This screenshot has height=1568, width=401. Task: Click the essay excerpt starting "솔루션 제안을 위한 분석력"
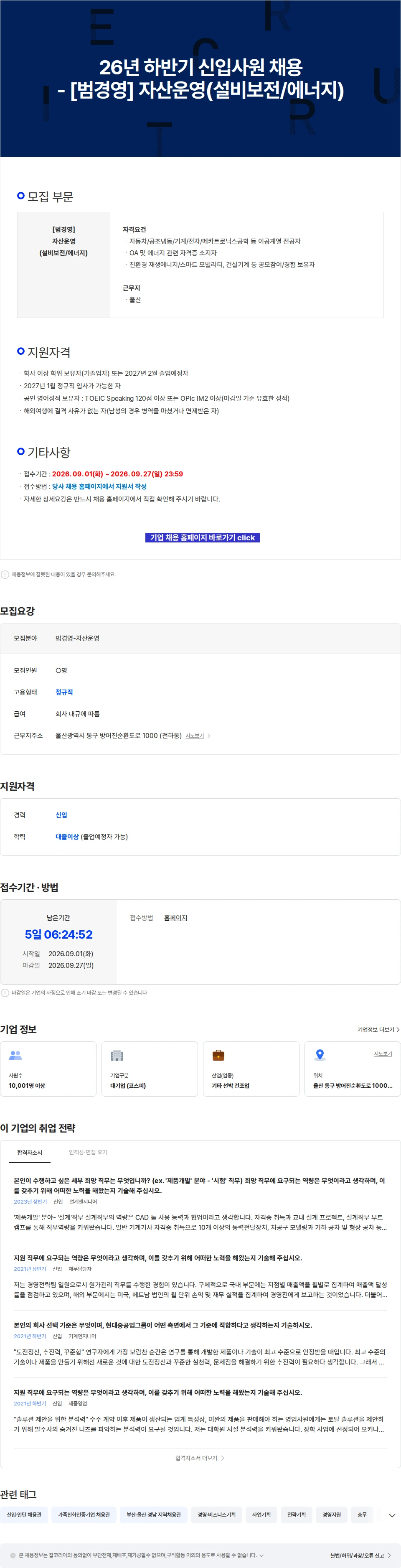point(199,1424)
